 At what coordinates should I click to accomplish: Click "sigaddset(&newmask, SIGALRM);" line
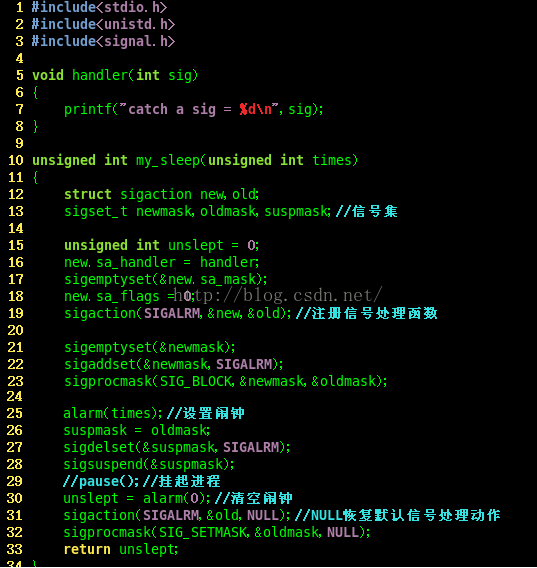[x=174, y=364]
